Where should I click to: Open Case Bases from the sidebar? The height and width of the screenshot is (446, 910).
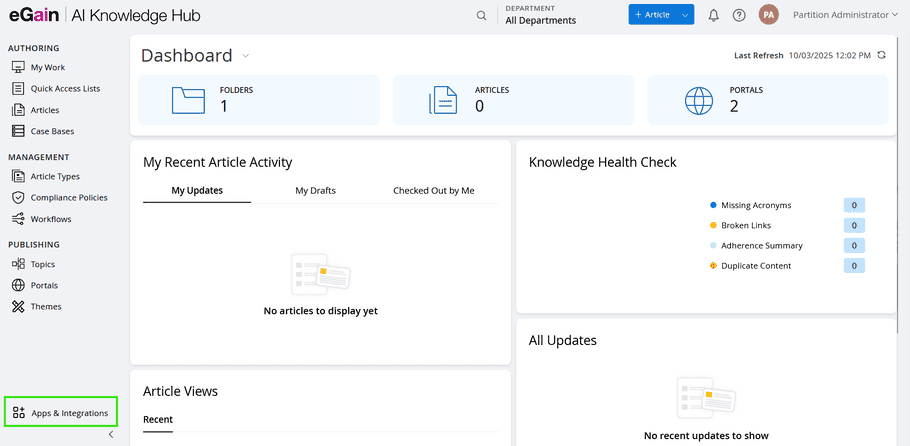pyautogui.click(x=51, y=131)
